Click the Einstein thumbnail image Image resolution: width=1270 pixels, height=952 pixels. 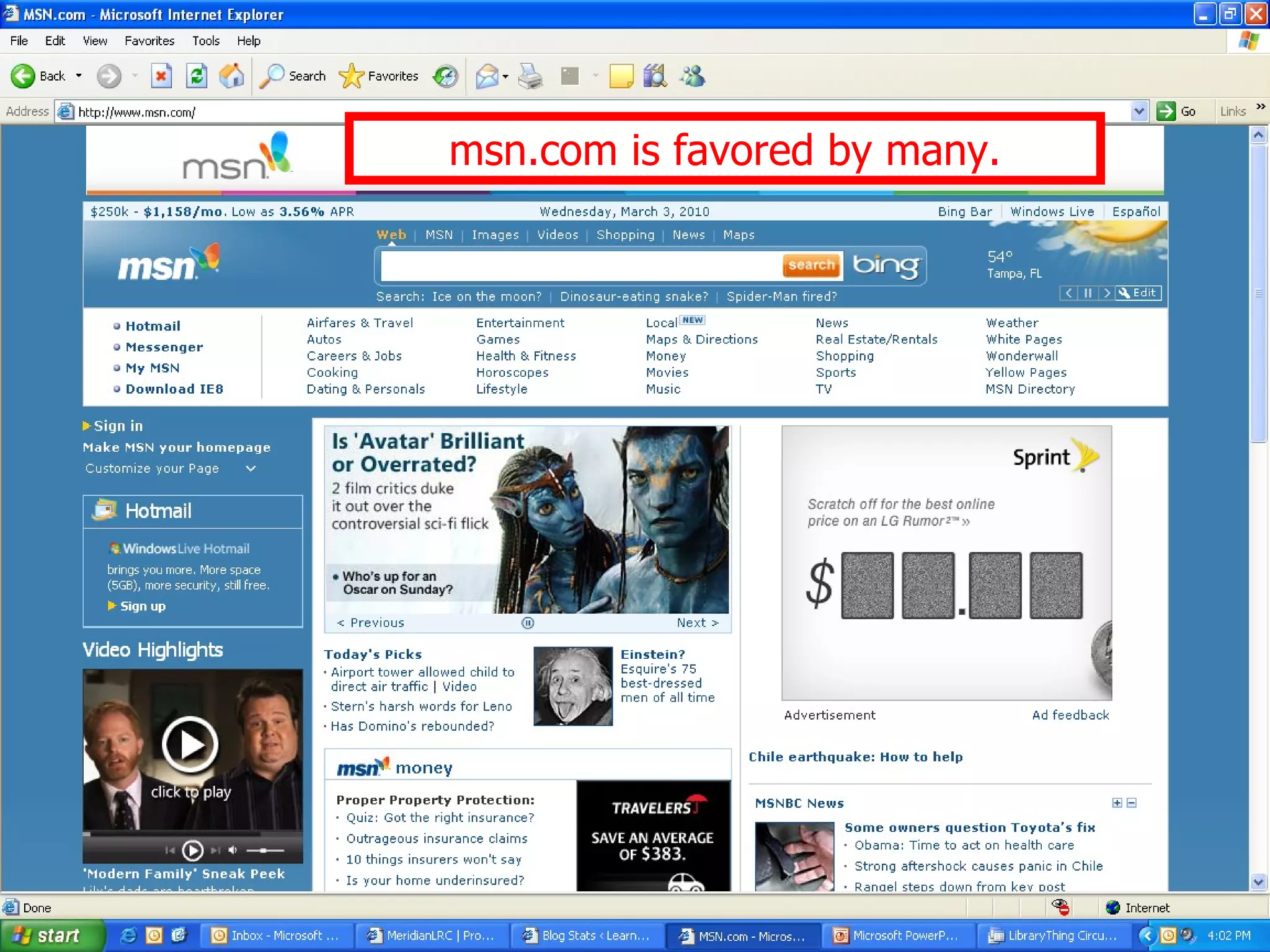pos(573,686)
